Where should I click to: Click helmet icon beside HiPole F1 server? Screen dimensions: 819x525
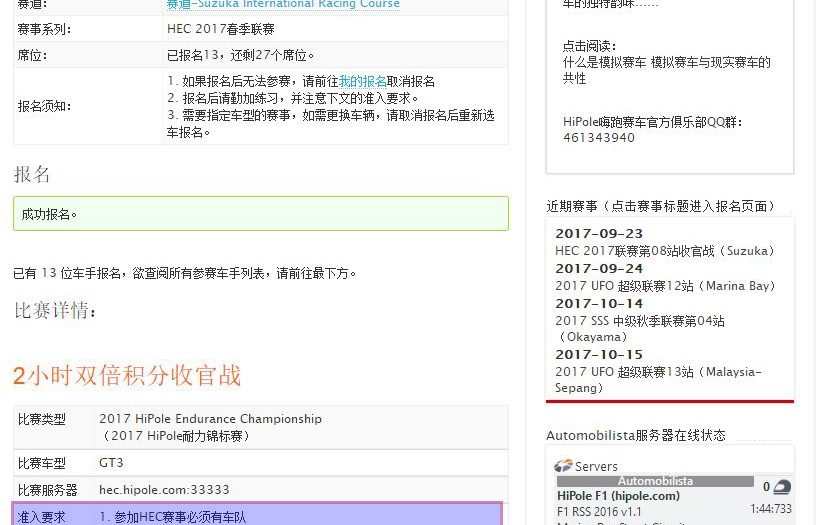(x=782, y=487)
